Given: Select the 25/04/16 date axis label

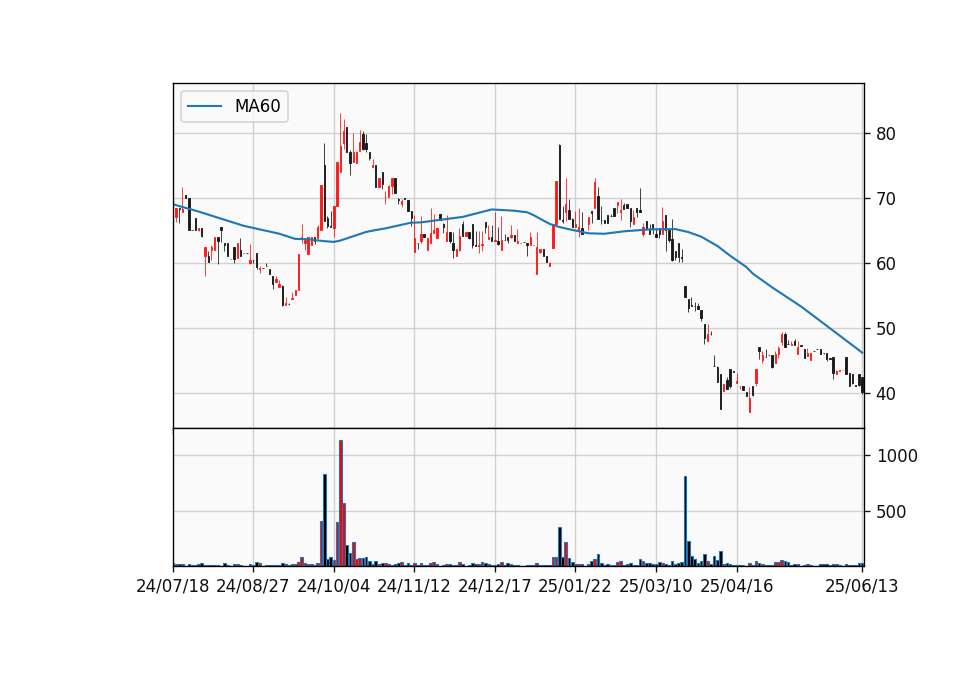Looking at the screenshot, I should coord(737,586).
